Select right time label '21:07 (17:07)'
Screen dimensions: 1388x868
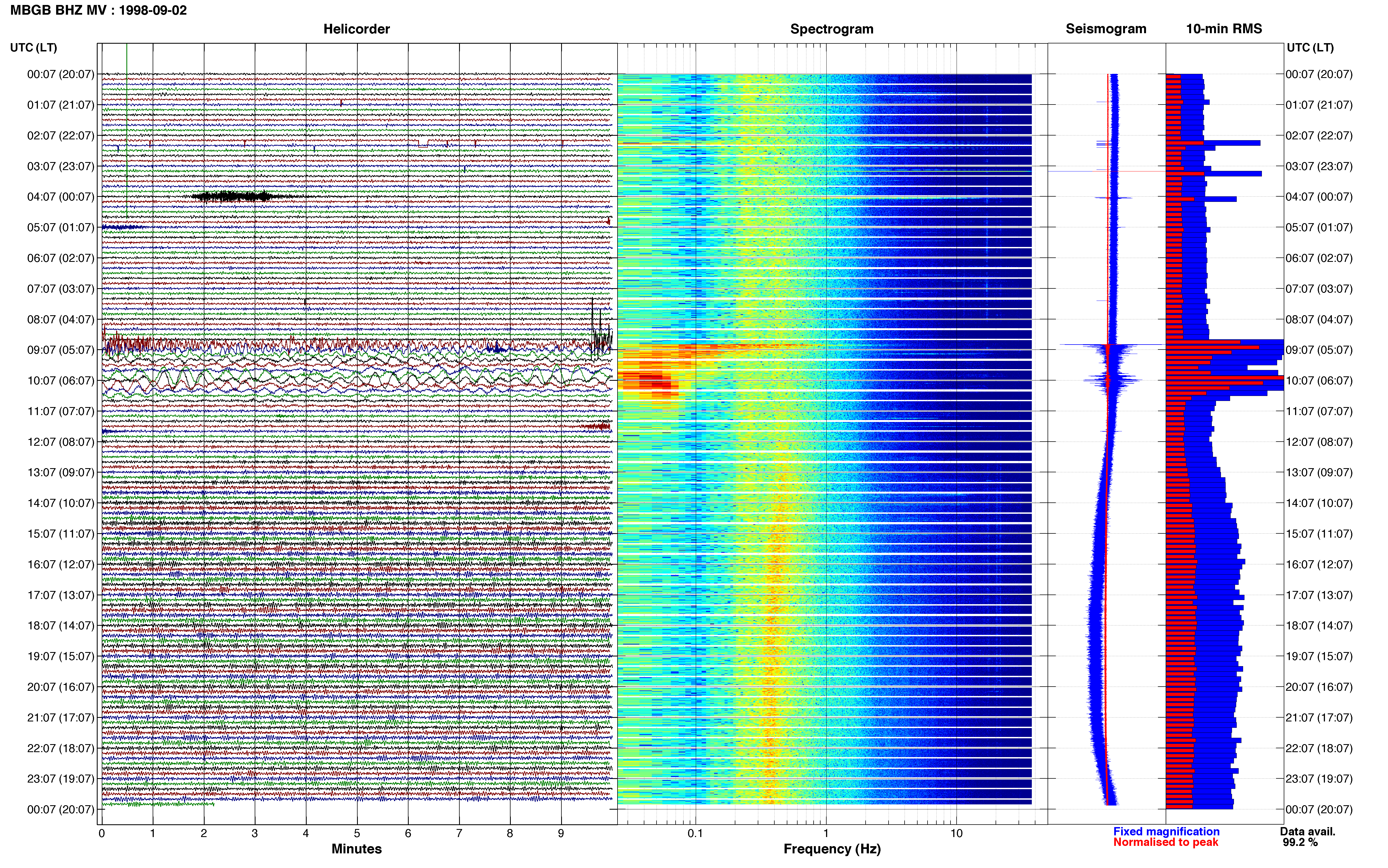coord(1319,718)
